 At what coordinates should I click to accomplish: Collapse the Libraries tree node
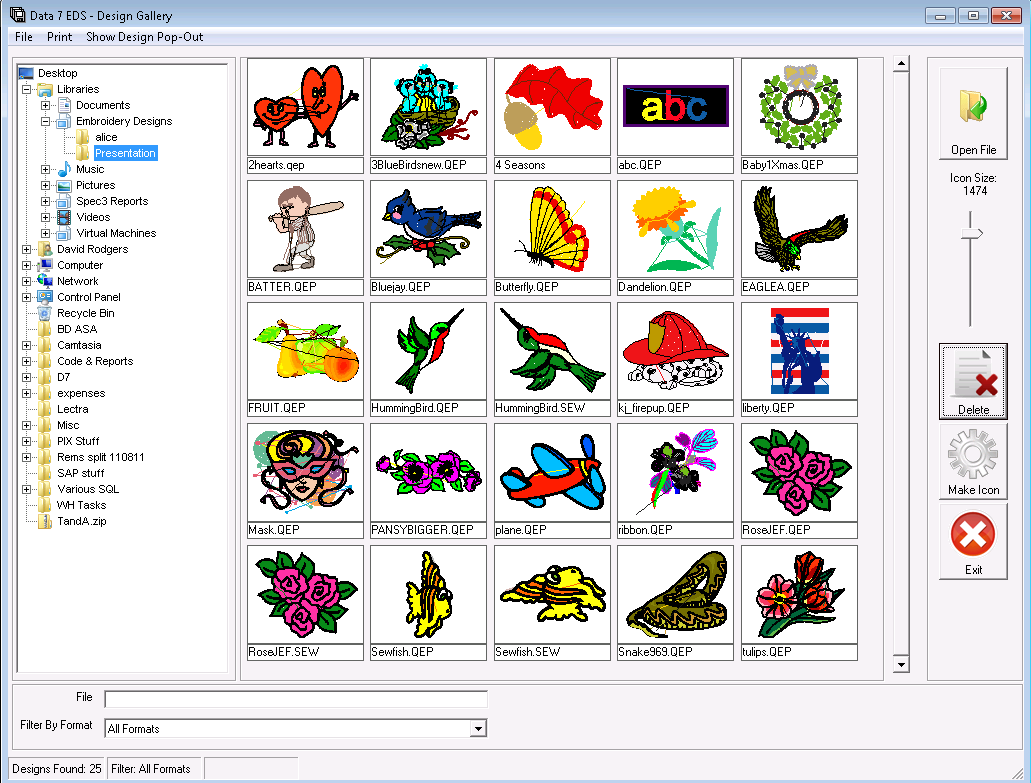coord(26,89)
